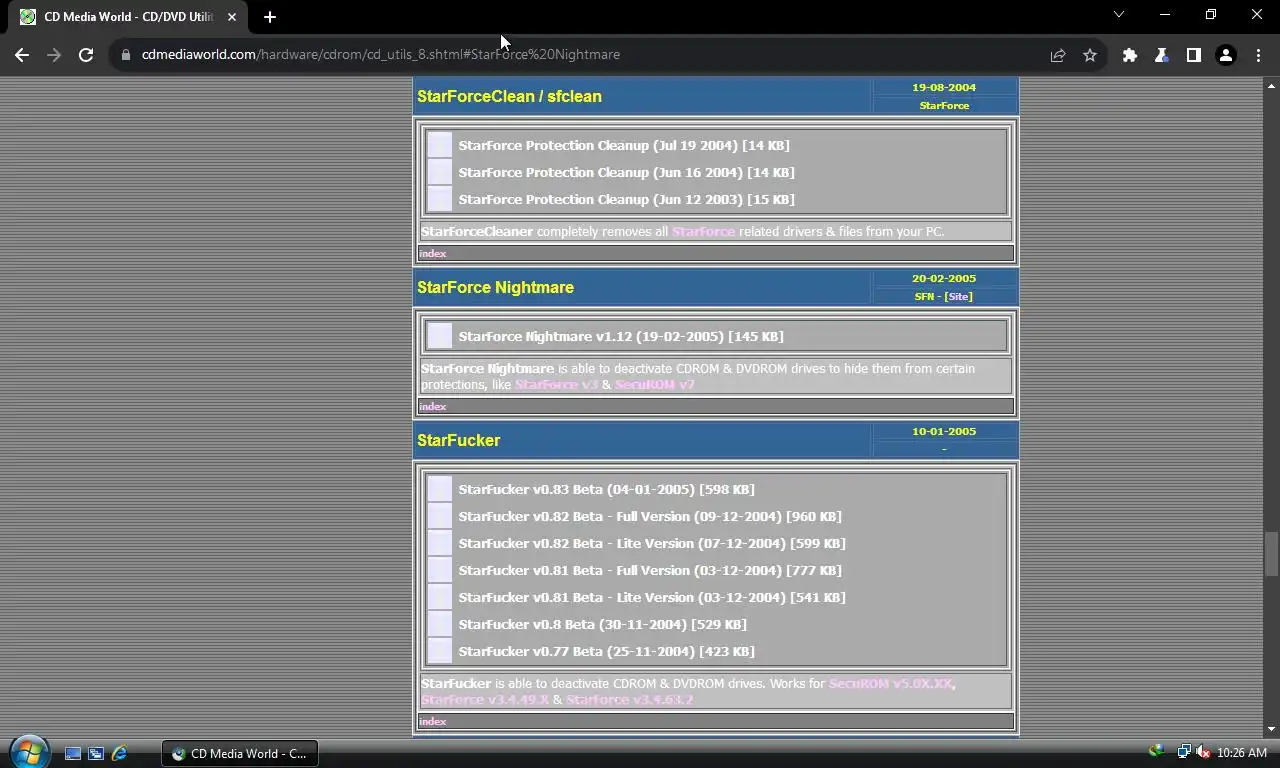The height and width of the screenshot is (768, 1280).
Task: Open StarForce v3.4.63.2 link
Action: click(629, 699)
